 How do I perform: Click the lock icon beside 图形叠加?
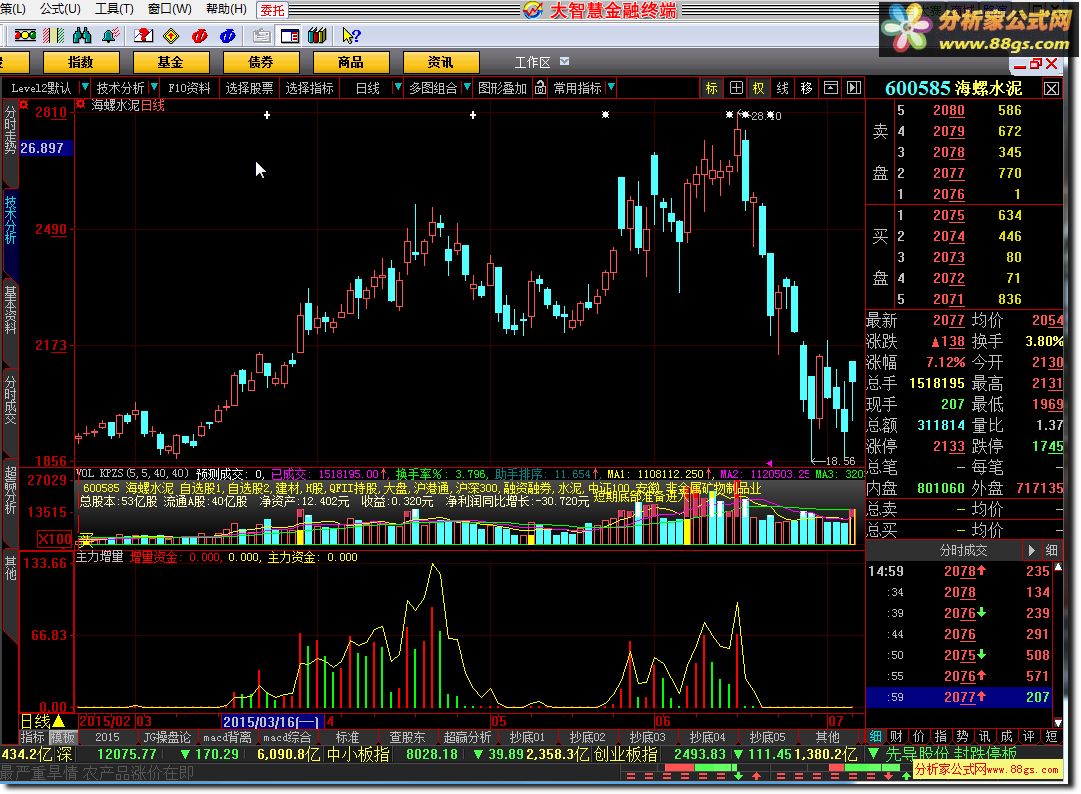540,88
